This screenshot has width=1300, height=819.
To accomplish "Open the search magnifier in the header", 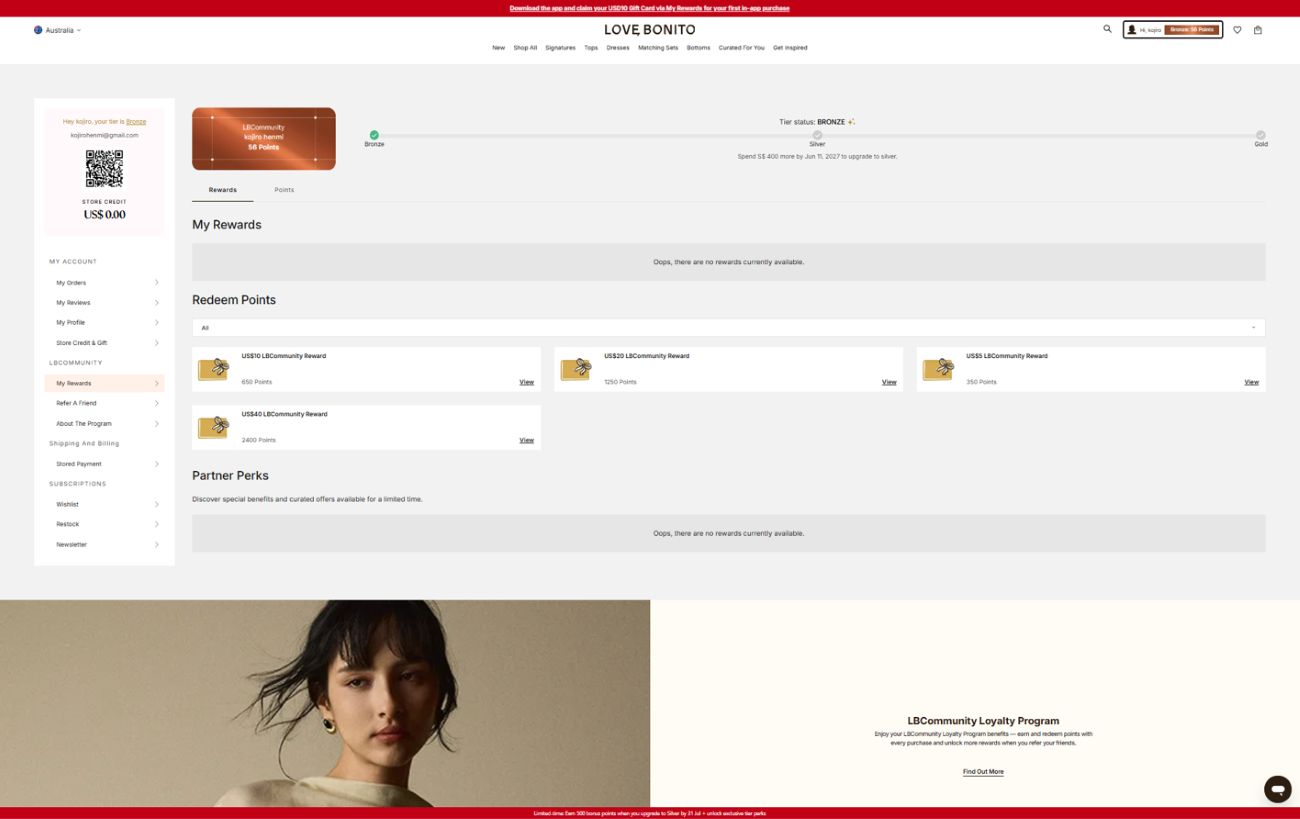I will coord(1107,29).
